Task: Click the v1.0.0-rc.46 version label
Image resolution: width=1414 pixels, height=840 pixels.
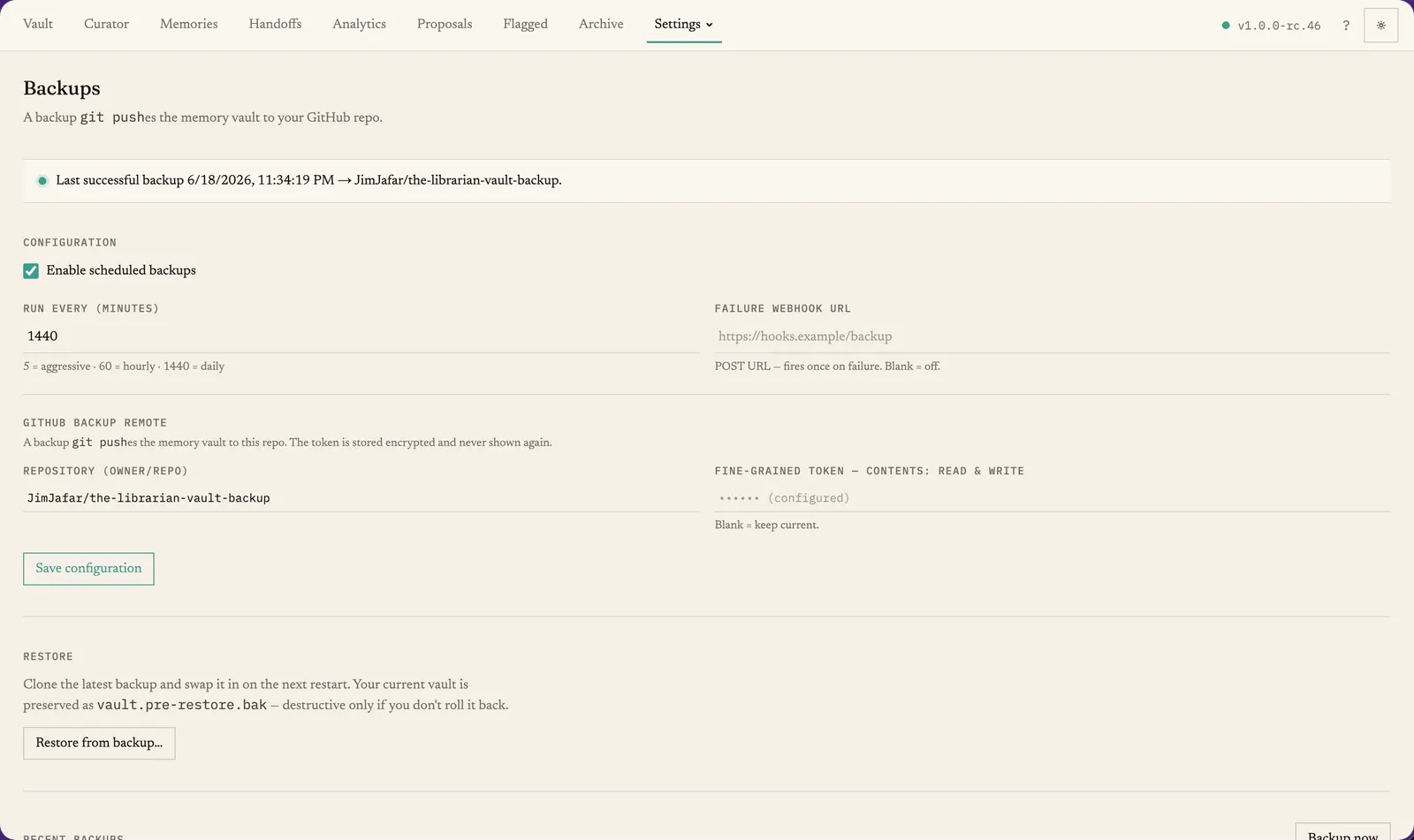Action: tap(1279, 26)
